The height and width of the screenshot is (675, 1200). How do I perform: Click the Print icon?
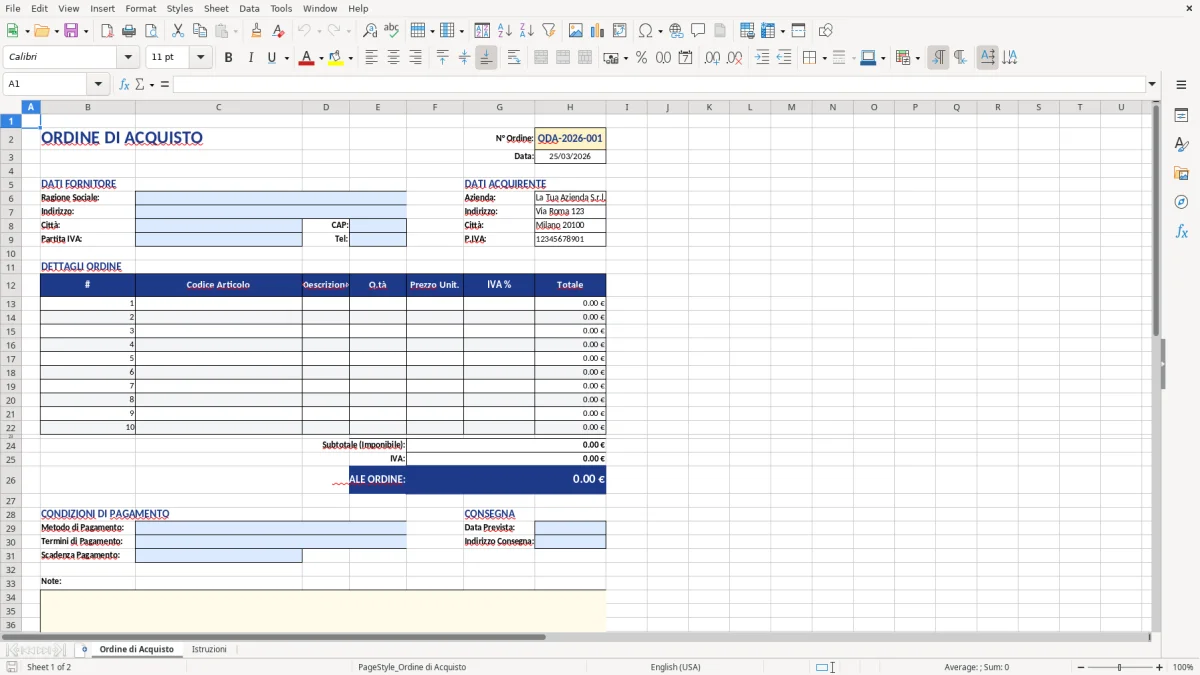tap(129, 31)
